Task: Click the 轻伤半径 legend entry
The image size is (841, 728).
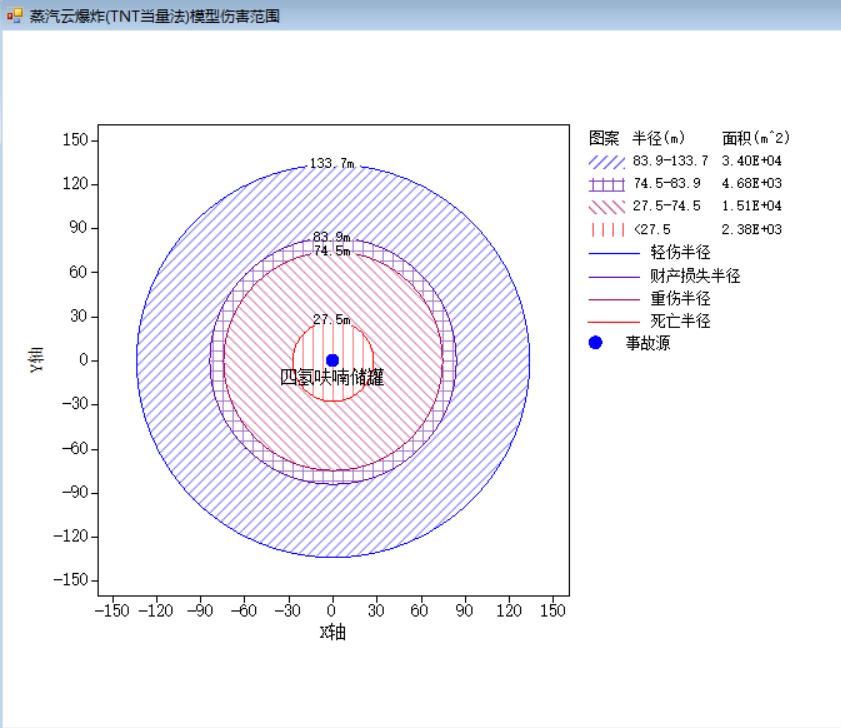Action: 650,252
